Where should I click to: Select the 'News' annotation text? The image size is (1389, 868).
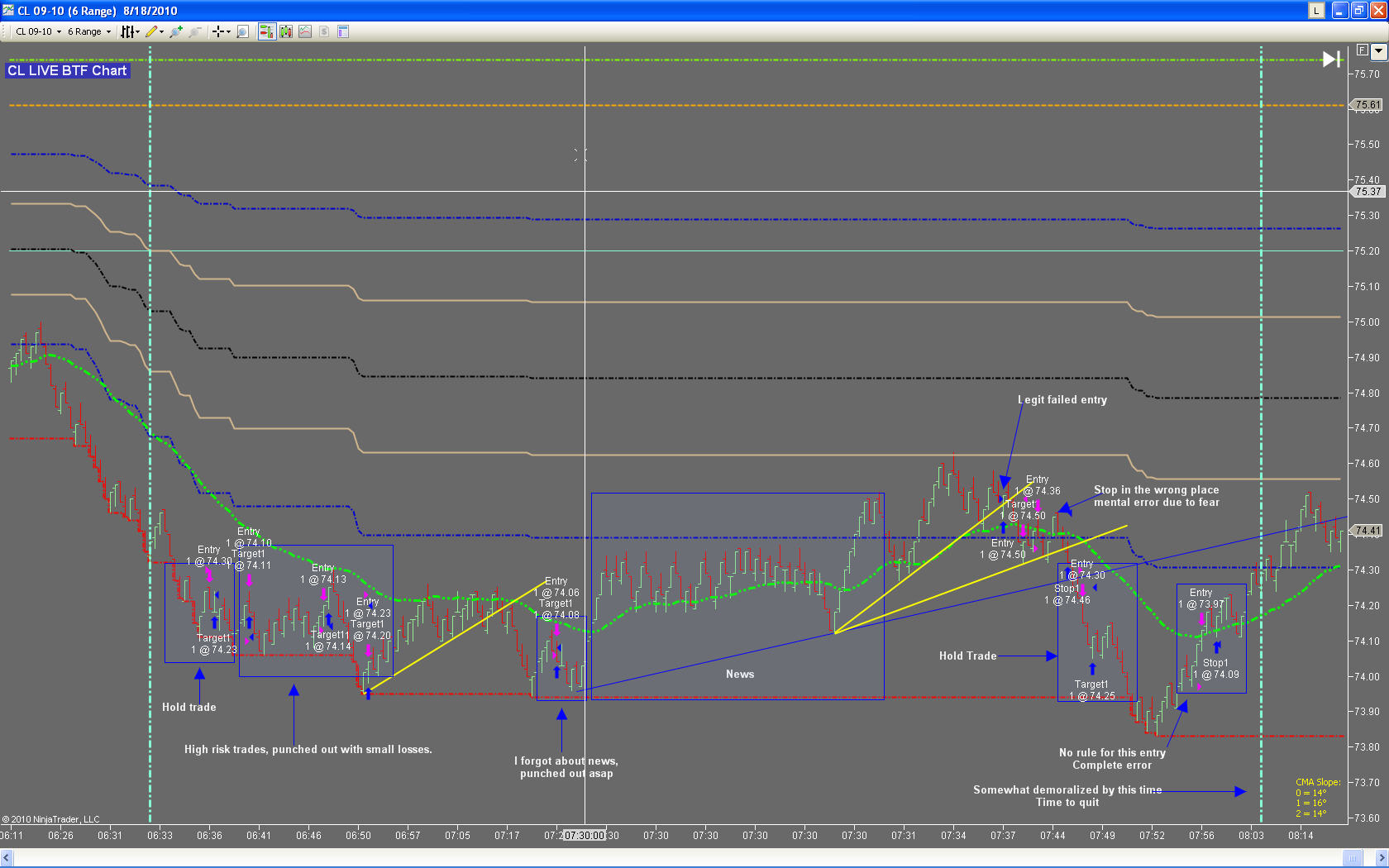click(x=740, y=675)
